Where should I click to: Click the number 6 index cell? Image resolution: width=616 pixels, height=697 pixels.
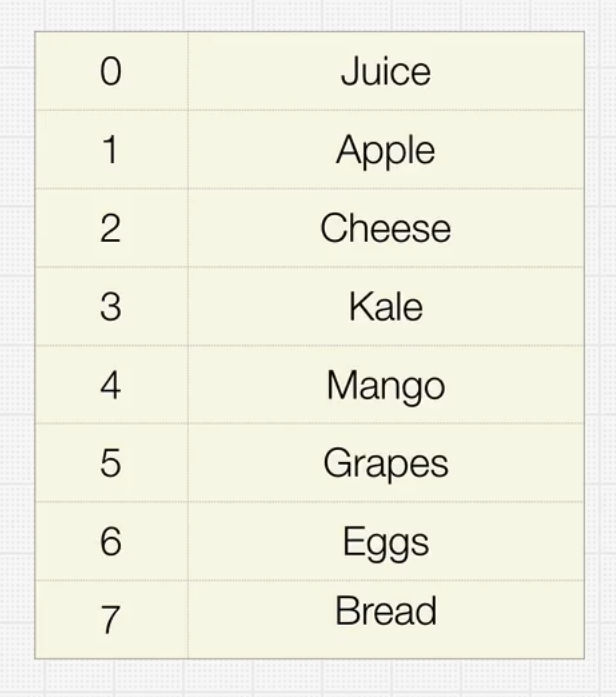pyautogui.click(x=111, y=541)
